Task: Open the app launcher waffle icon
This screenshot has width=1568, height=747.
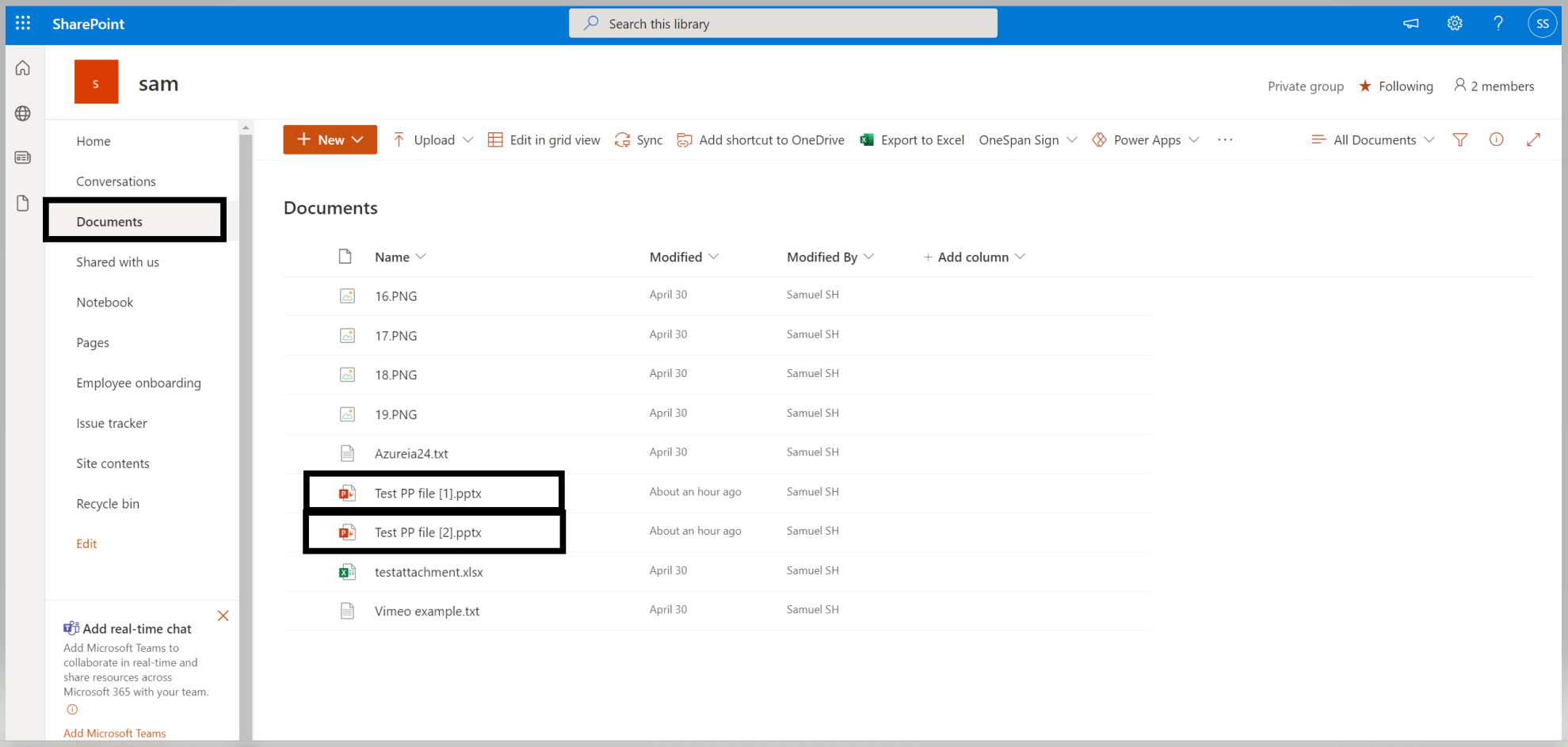Action: click(x=22, y=23)
